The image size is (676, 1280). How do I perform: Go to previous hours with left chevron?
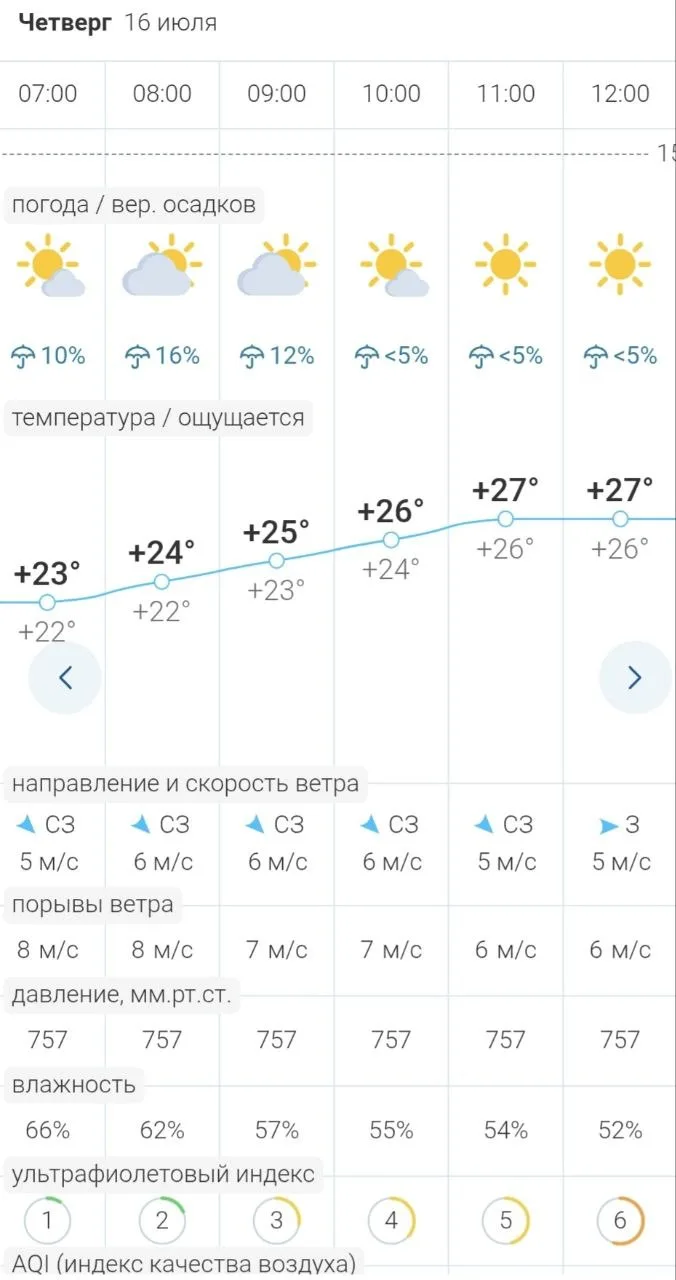coord(65,678)
